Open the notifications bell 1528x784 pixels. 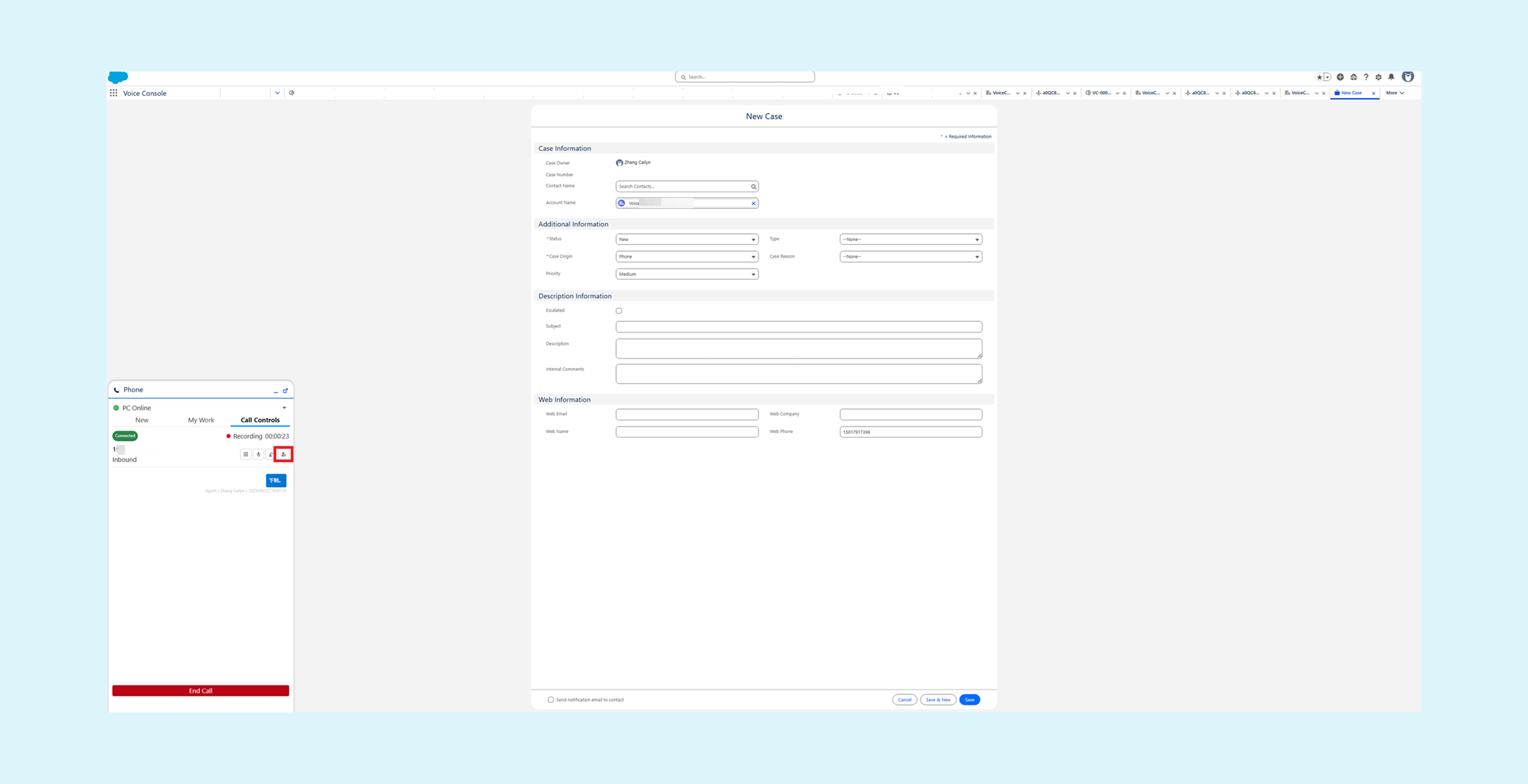(1391, 77)
